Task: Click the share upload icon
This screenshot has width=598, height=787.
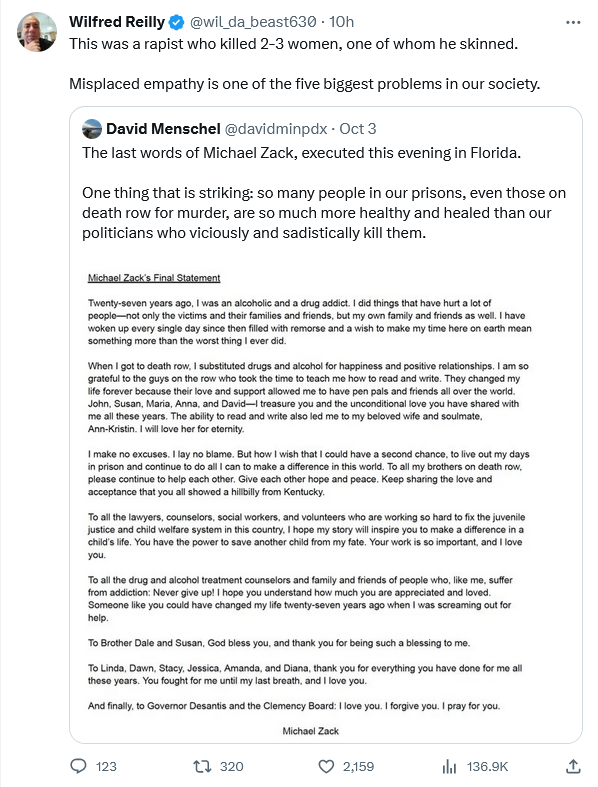Action: (x=573, y=766)
